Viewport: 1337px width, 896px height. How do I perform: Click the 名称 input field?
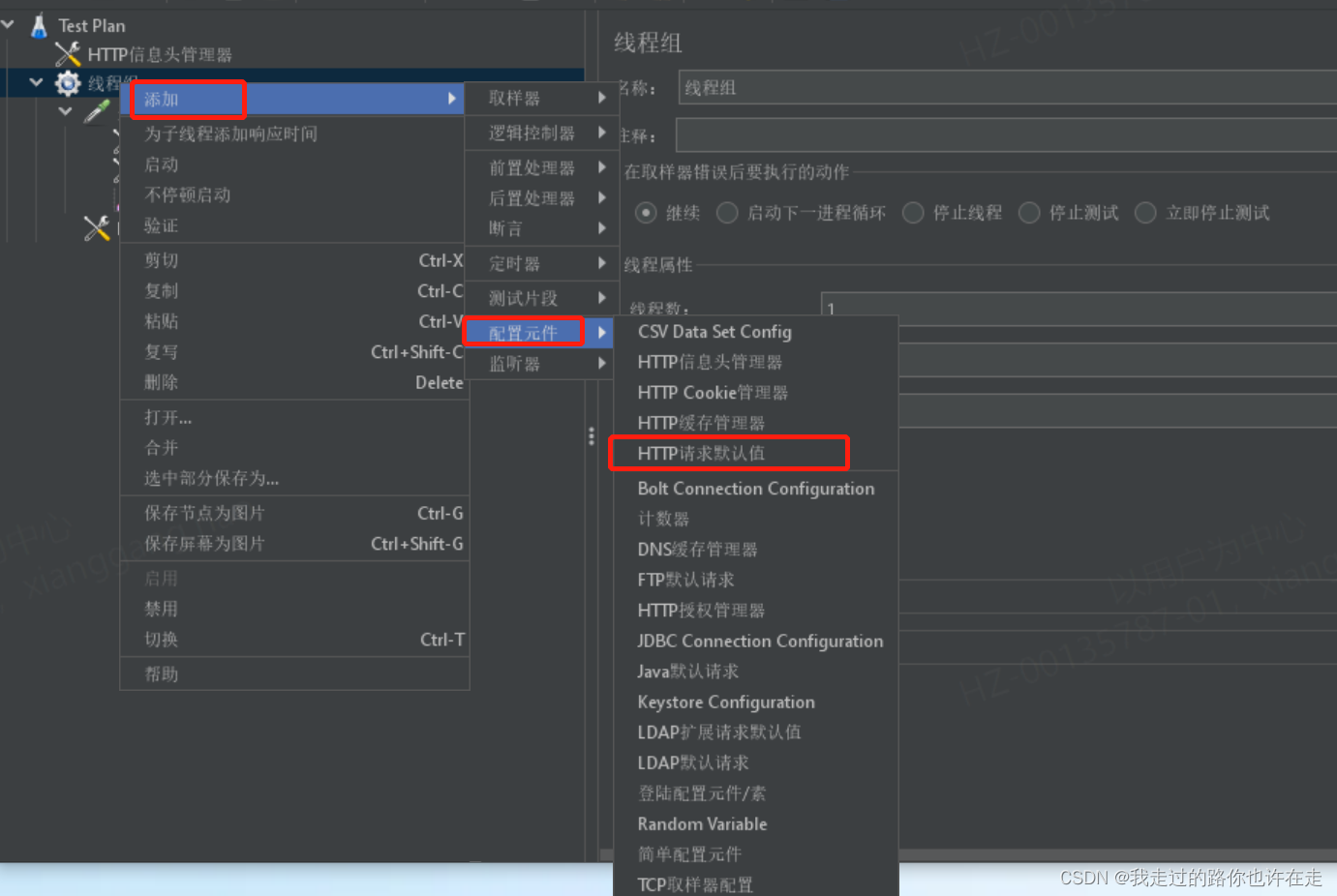(1007, 87)
